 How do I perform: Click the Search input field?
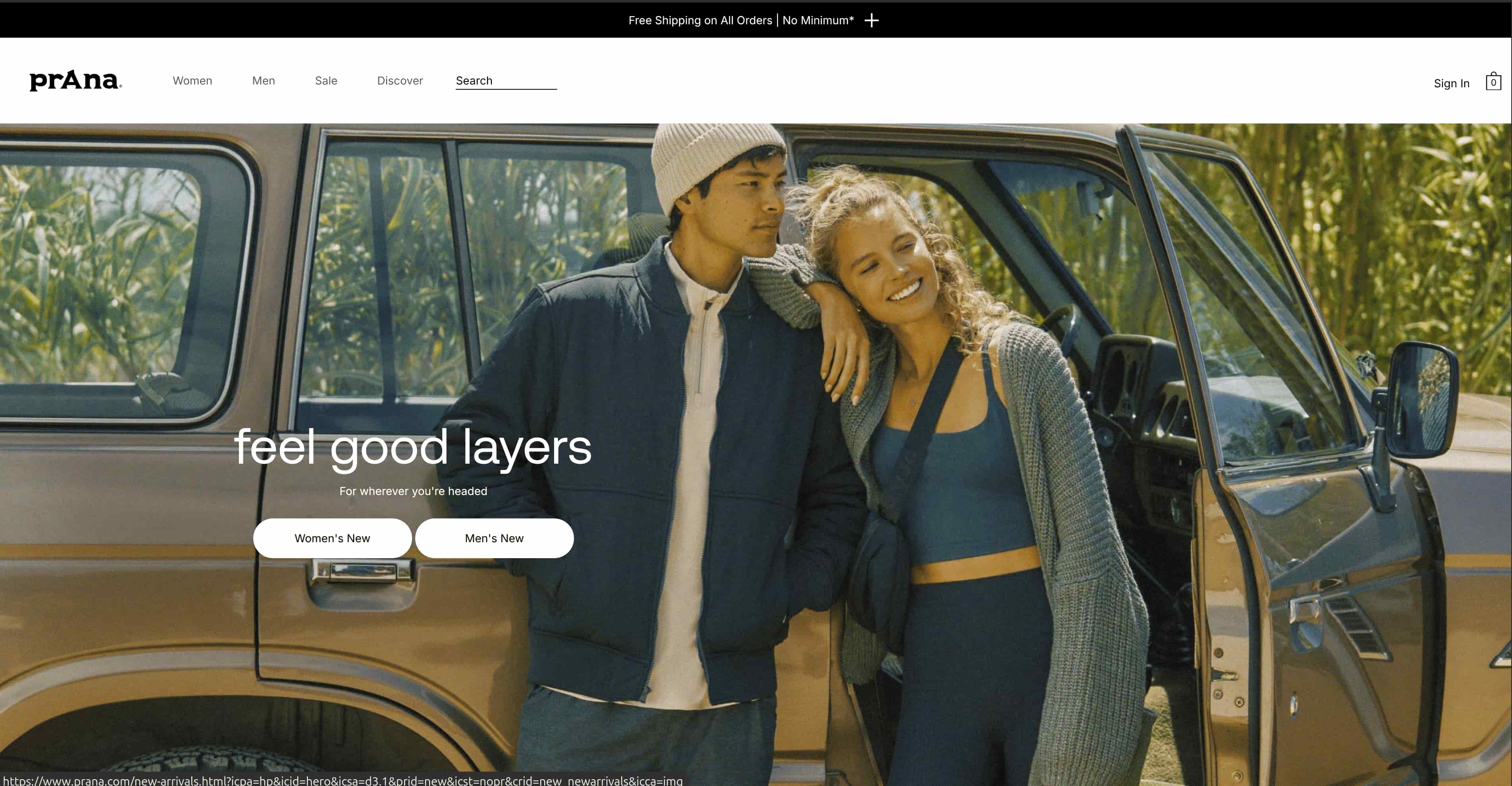point(506,81)
